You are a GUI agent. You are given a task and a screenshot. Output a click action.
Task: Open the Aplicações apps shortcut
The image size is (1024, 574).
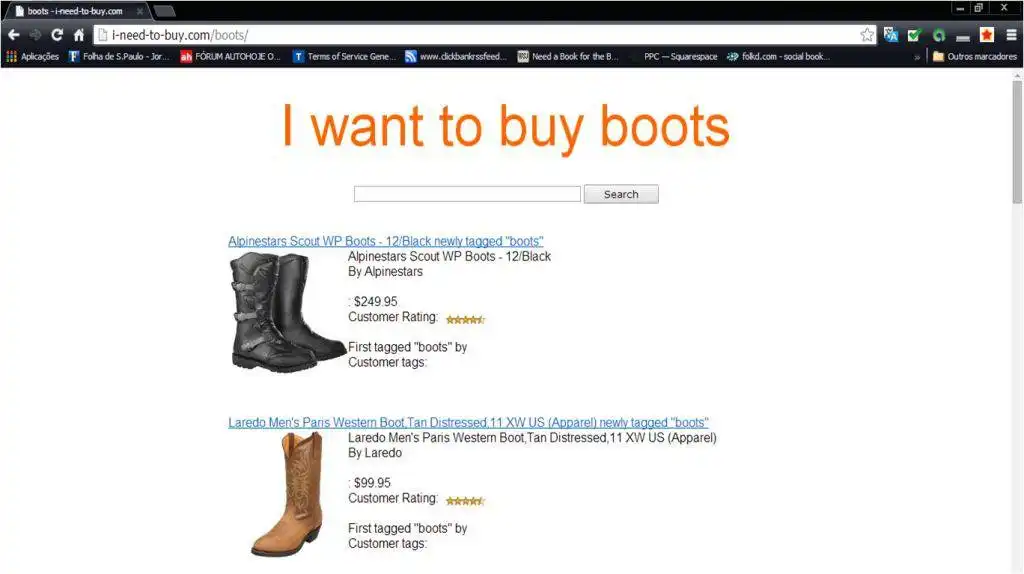pyautogui.click(x=33, y=57)
